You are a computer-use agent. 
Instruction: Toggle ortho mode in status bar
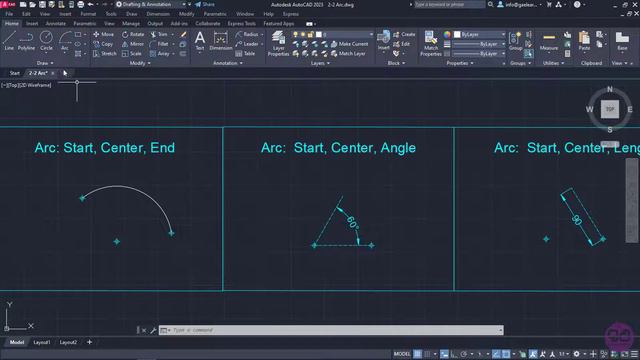(x=454, y=354)
